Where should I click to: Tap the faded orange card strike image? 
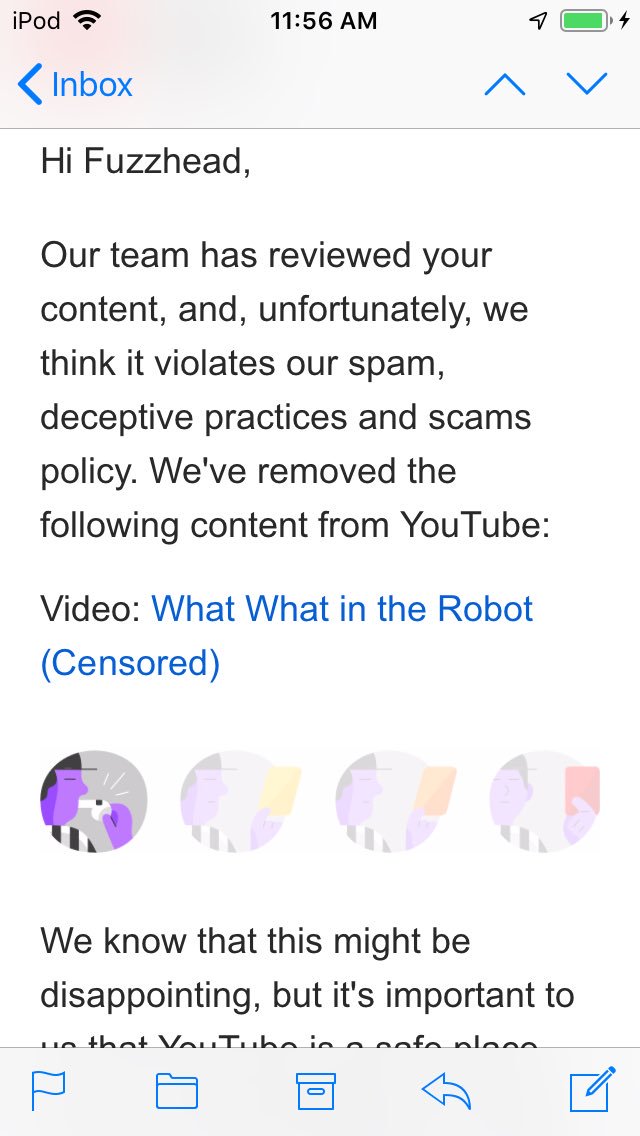396,801
